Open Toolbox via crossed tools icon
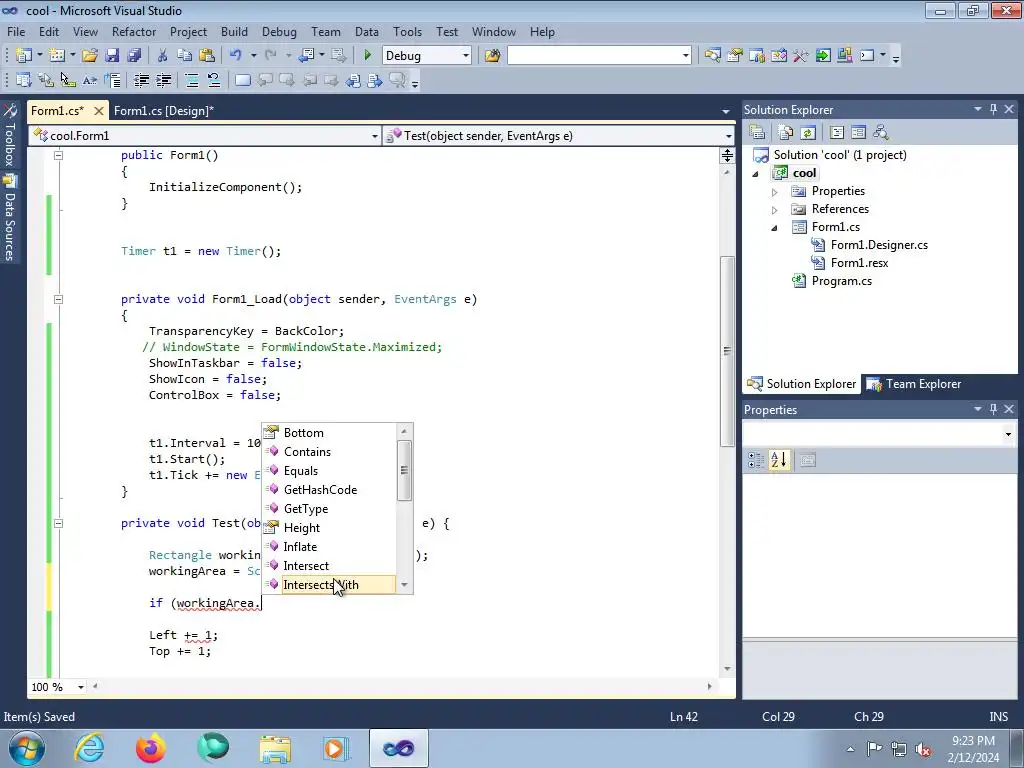This screenshot has width=1024, height=768. pyautogui.click(x=800, y=56)
